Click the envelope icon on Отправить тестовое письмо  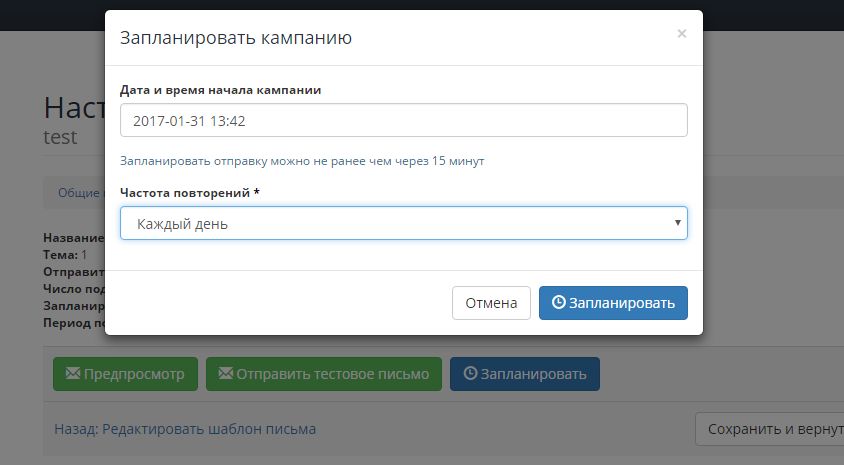point(226,374)
